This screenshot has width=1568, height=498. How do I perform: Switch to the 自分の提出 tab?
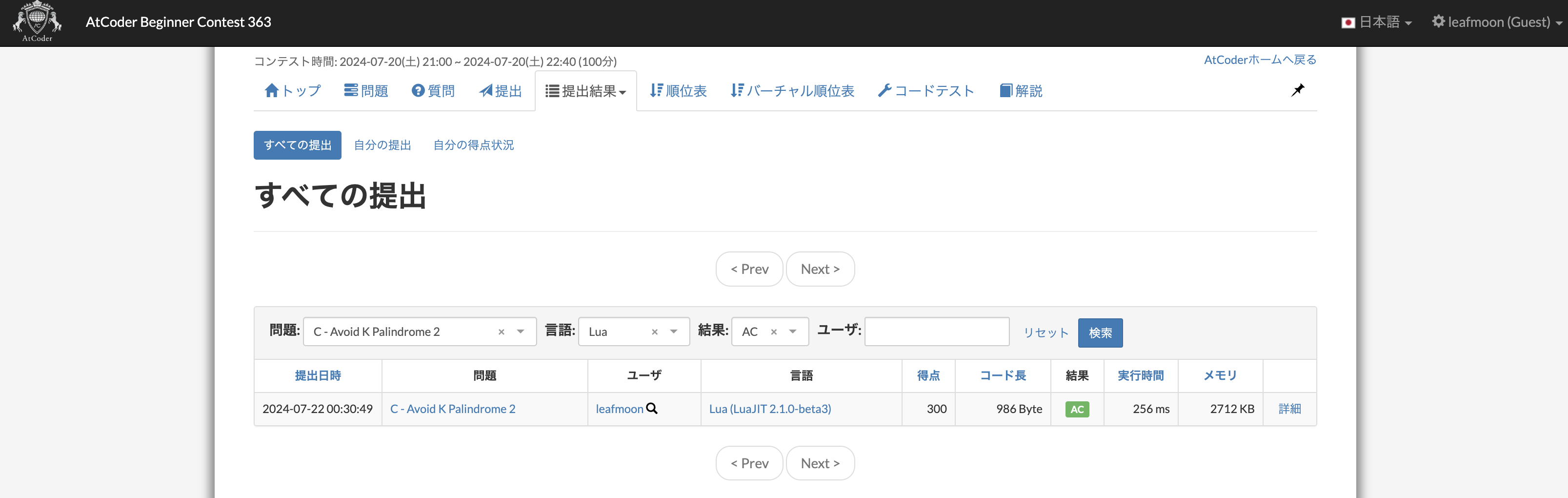[x=382, y=145]
